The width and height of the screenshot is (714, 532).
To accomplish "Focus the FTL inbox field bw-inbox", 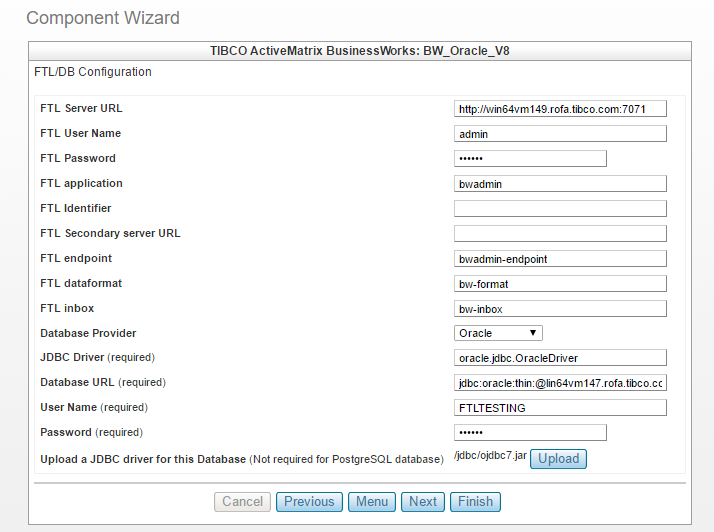I will point(560,309).
